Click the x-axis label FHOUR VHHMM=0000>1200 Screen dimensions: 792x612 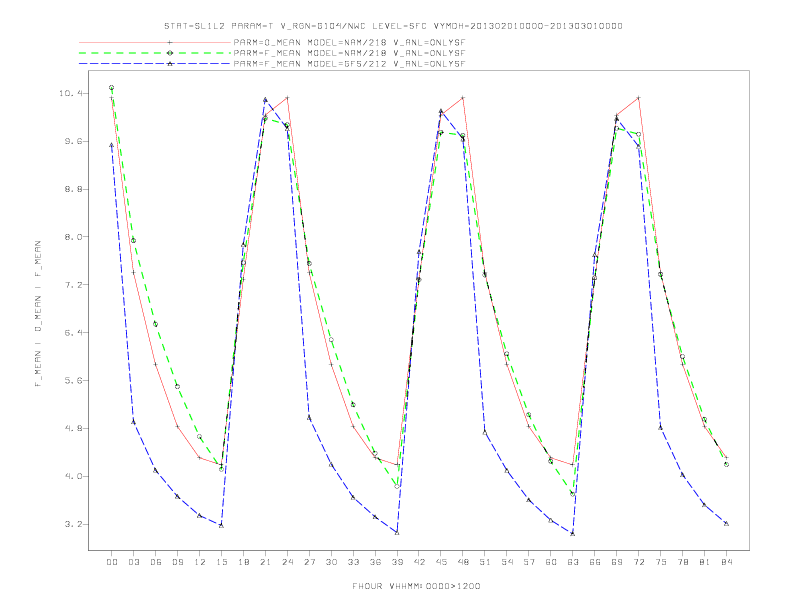416,586
